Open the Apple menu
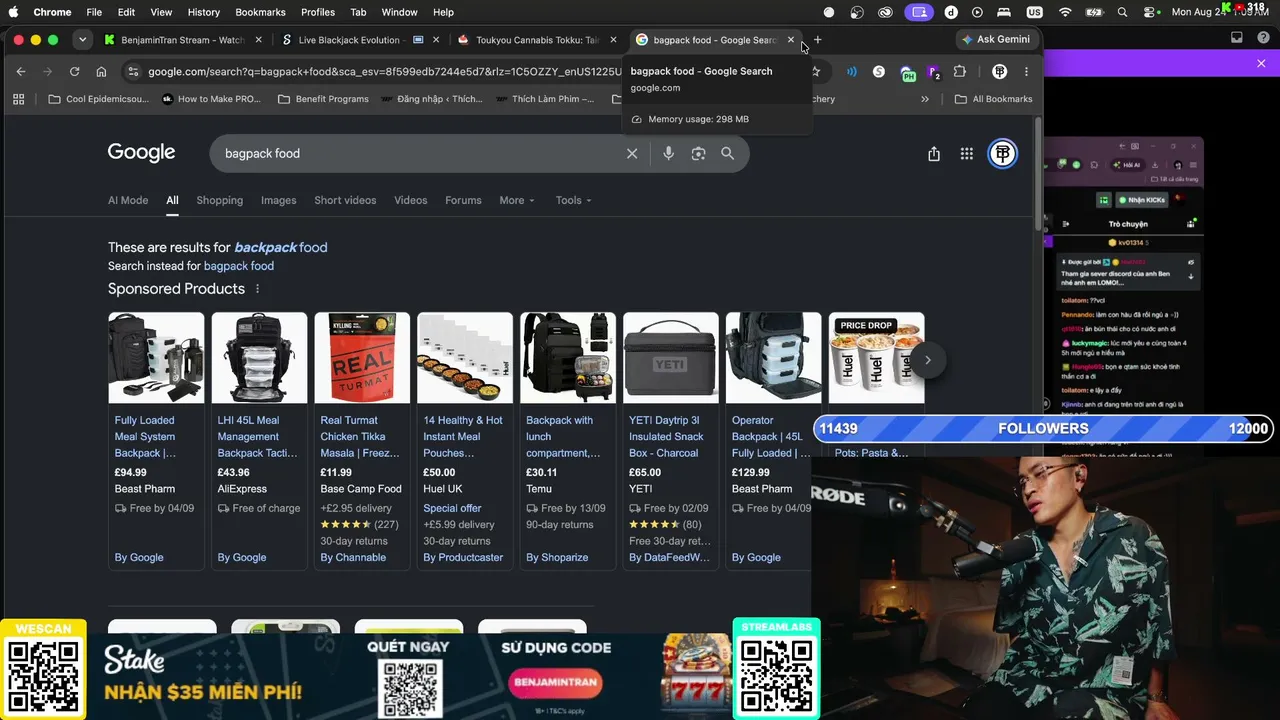Screen dimensions: 1280x720 [x=15, y=12]
